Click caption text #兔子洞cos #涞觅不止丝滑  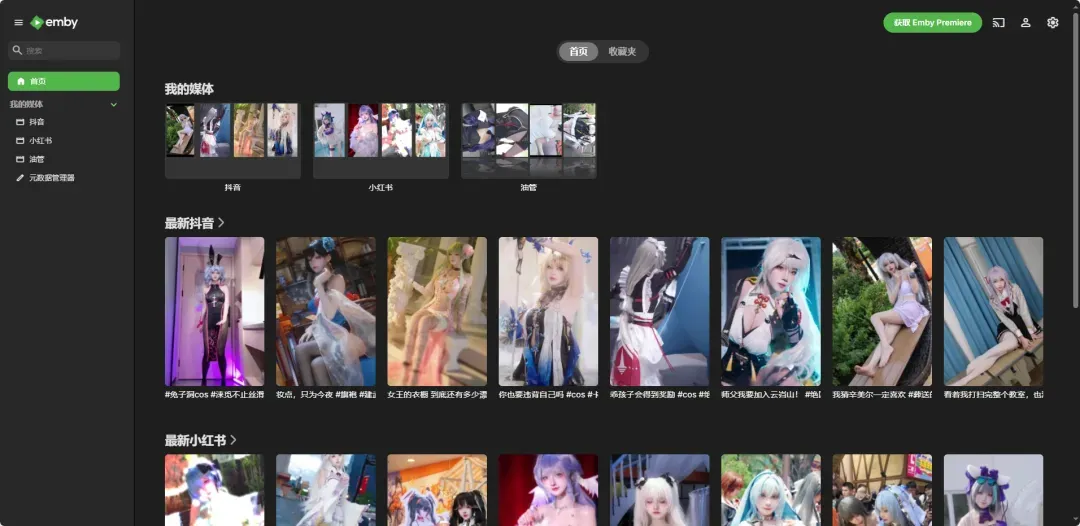pyautogui.click(x=214, y=394)
